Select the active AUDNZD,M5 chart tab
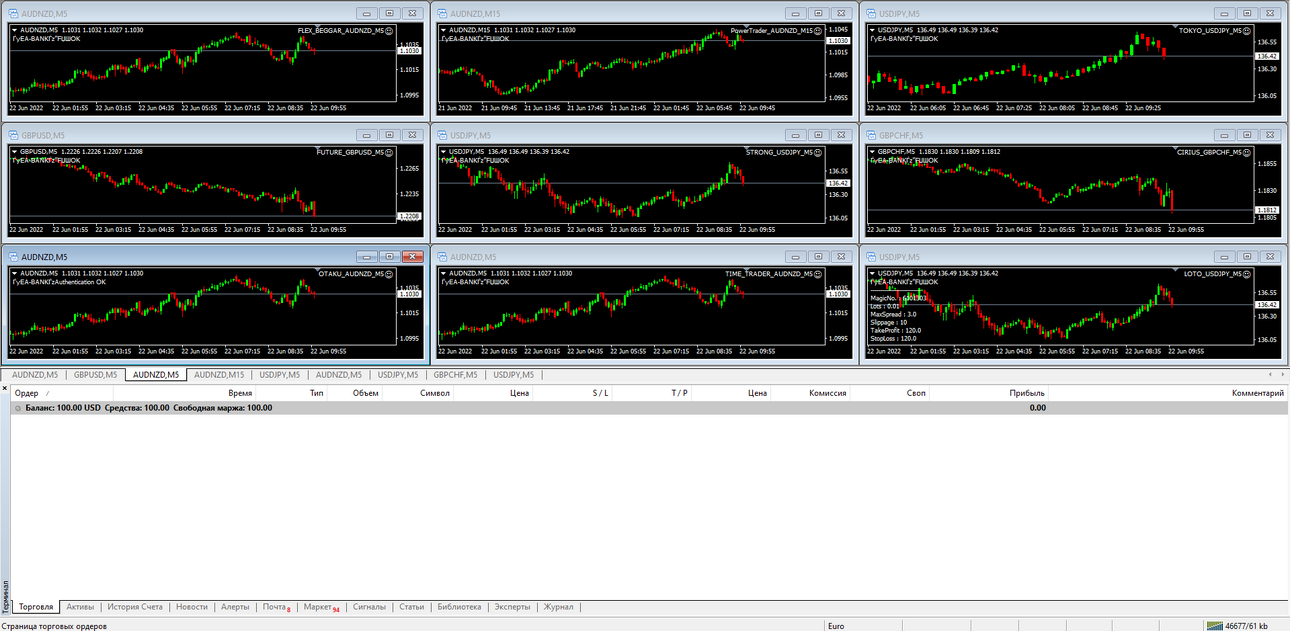 click(x=156, y=375)
